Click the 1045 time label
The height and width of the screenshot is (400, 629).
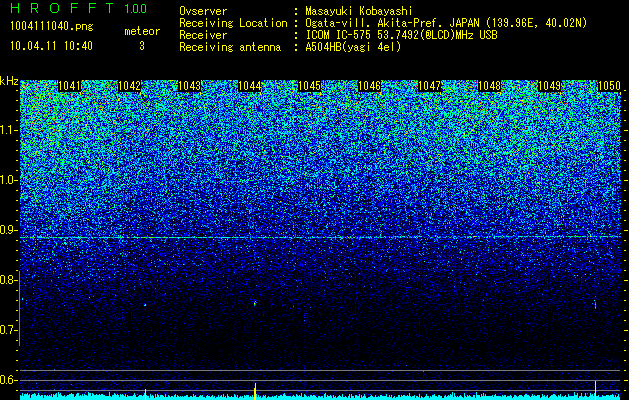point(310,86)
